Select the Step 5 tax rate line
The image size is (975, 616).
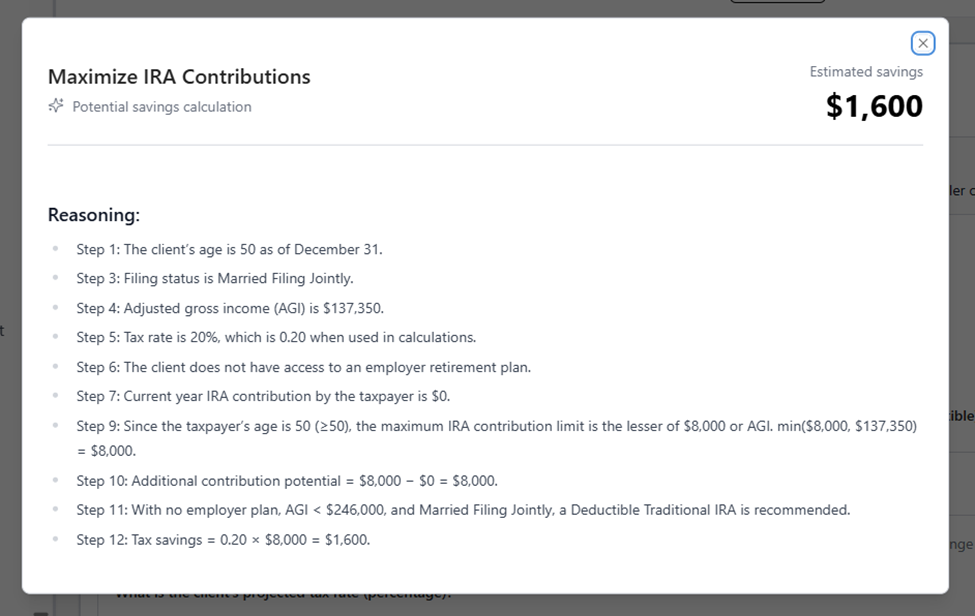pos(276,337)
